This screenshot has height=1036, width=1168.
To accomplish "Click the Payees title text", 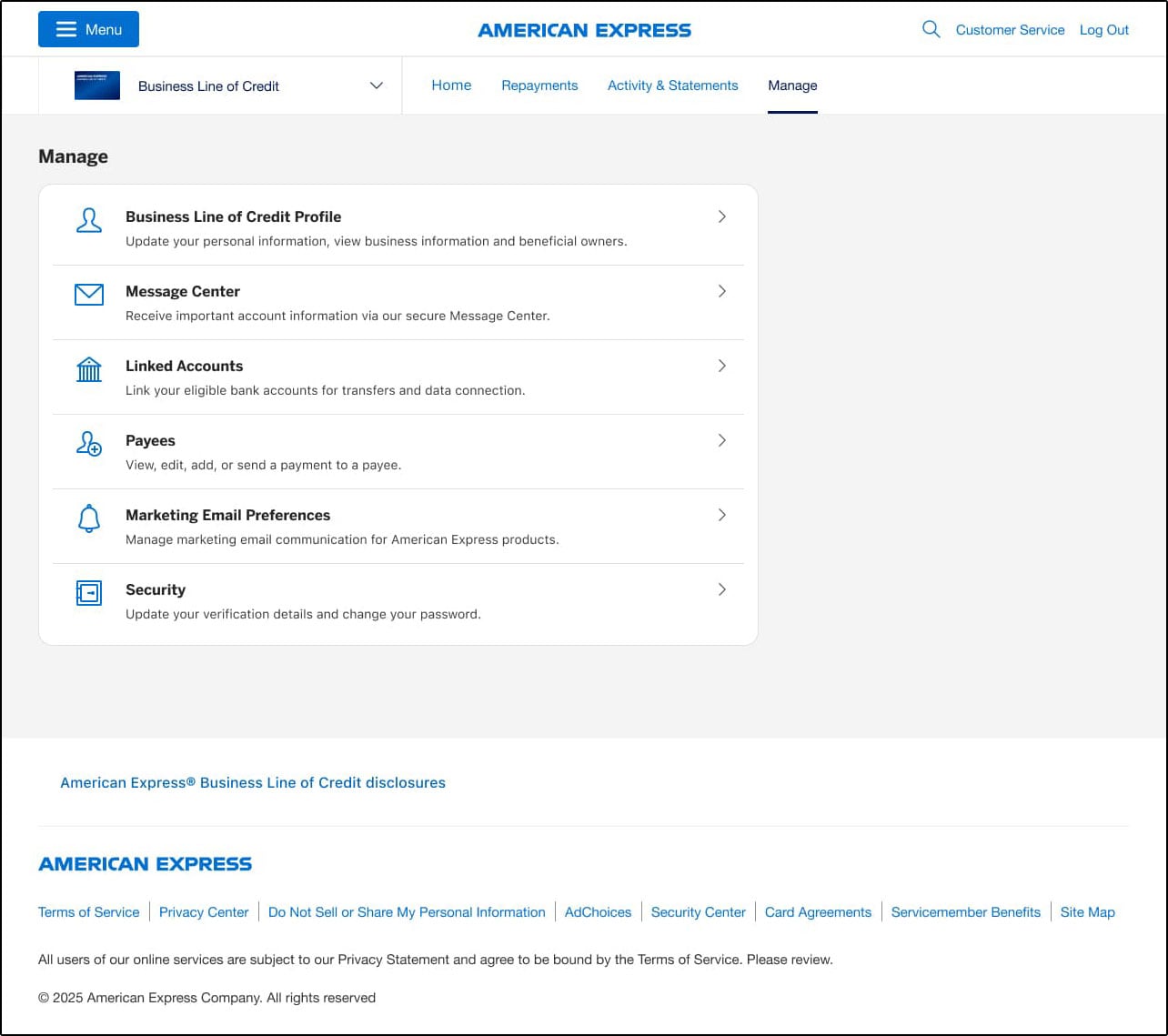I will pos(150,440).
